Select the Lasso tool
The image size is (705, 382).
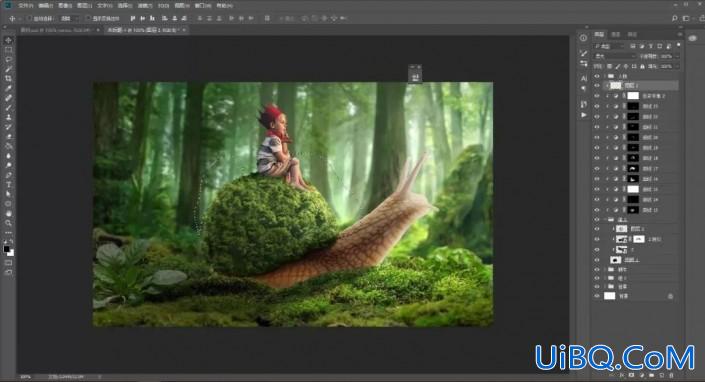pyautogui.click(x=9, y=59)
